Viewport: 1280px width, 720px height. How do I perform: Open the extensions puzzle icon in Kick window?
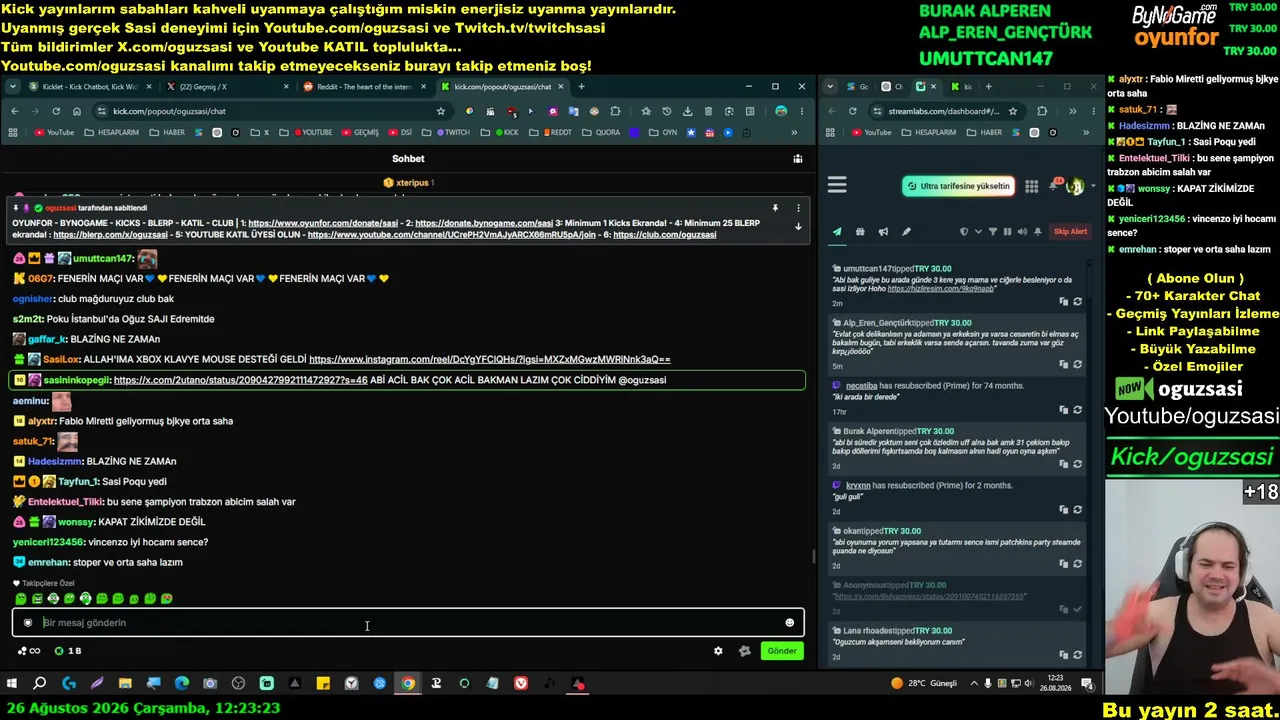pos(615,111)
